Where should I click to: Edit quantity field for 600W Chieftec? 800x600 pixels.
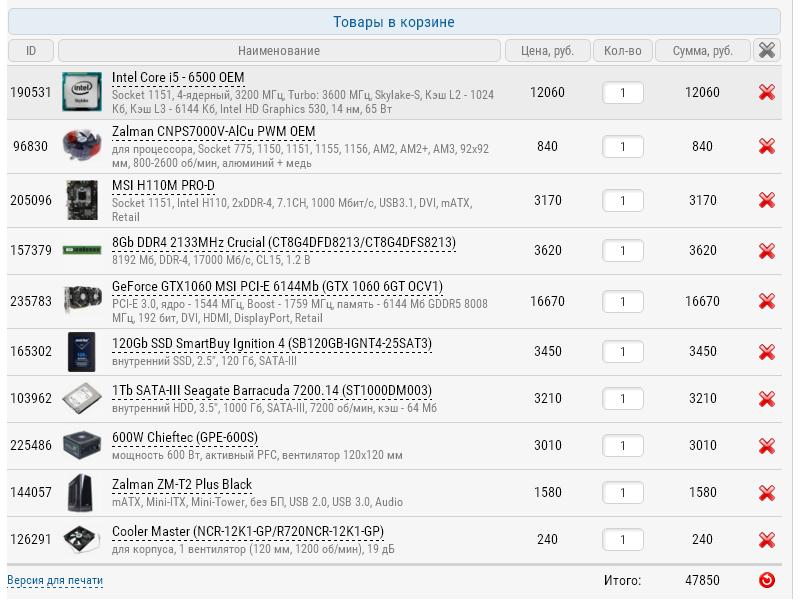(x=622, y=446)
